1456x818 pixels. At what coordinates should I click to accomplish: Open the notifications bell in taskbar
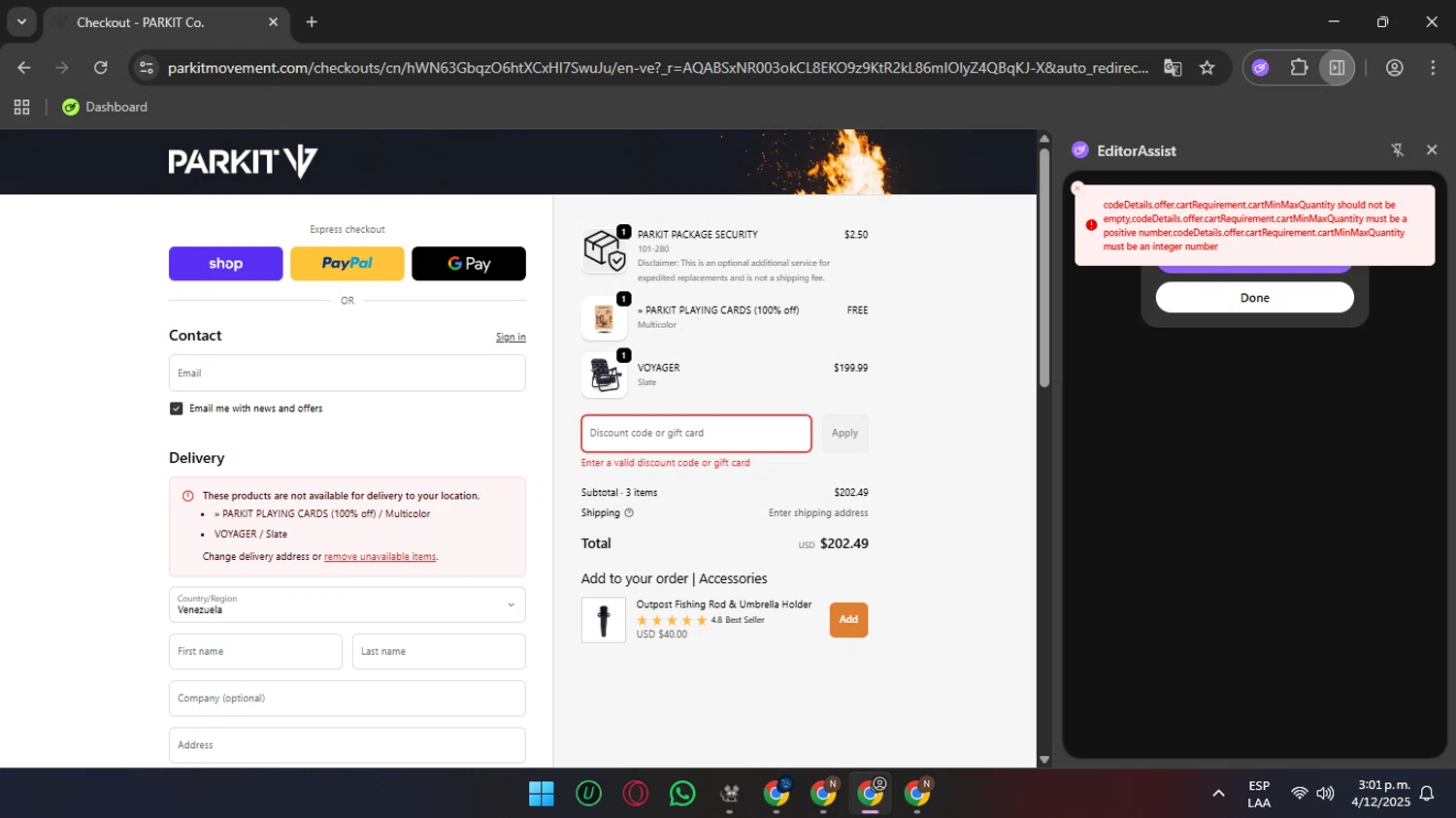pos(1427,794)
